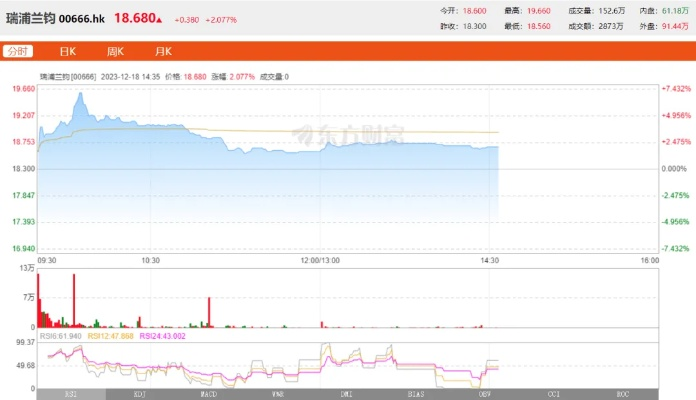Display the MACD indicator
The width and height of the screenshot is (696, 400).
tap(208, 395)
